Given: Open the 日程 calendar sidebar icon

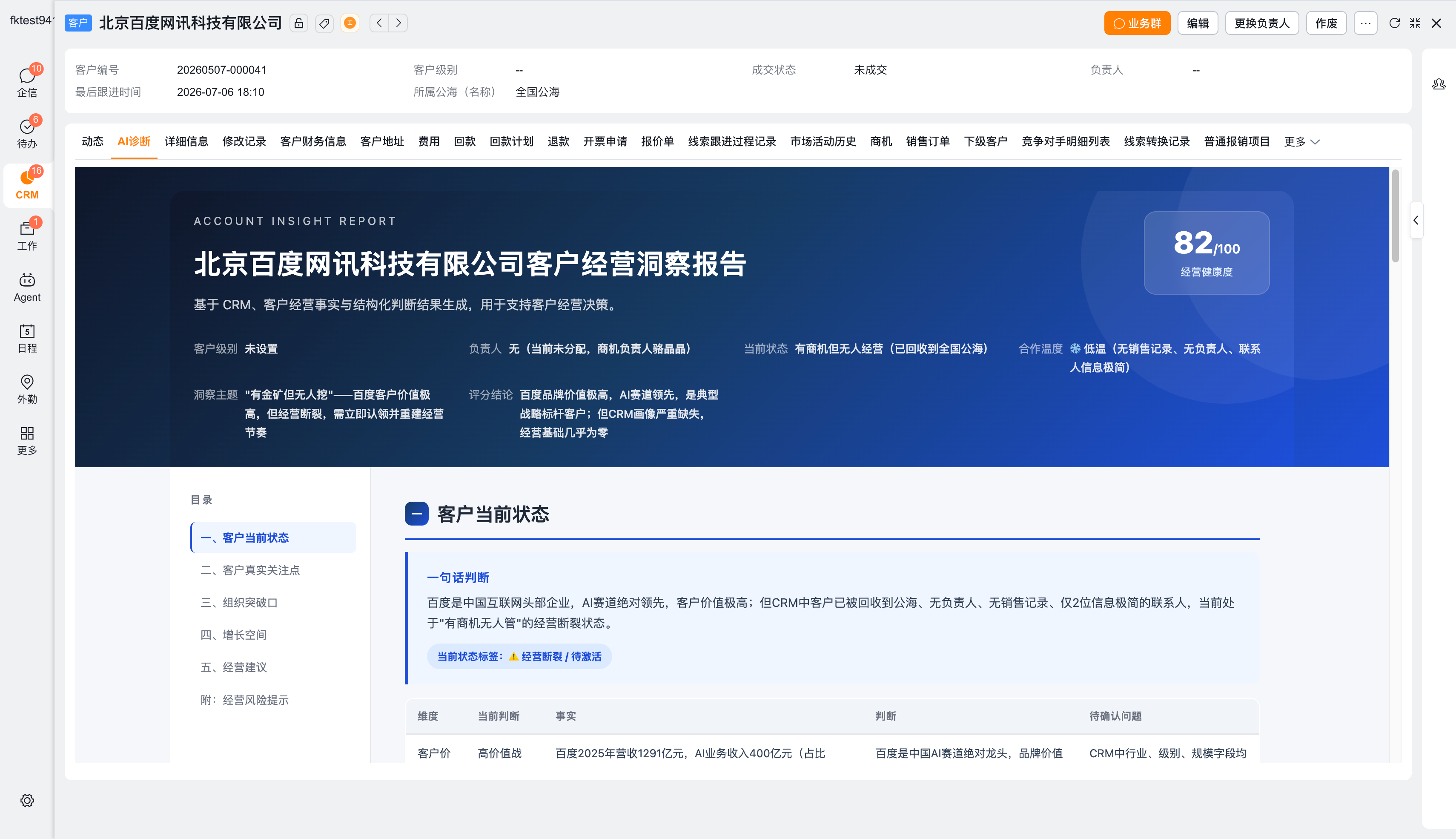Looking at the screenshot, I should coord(27,338).
